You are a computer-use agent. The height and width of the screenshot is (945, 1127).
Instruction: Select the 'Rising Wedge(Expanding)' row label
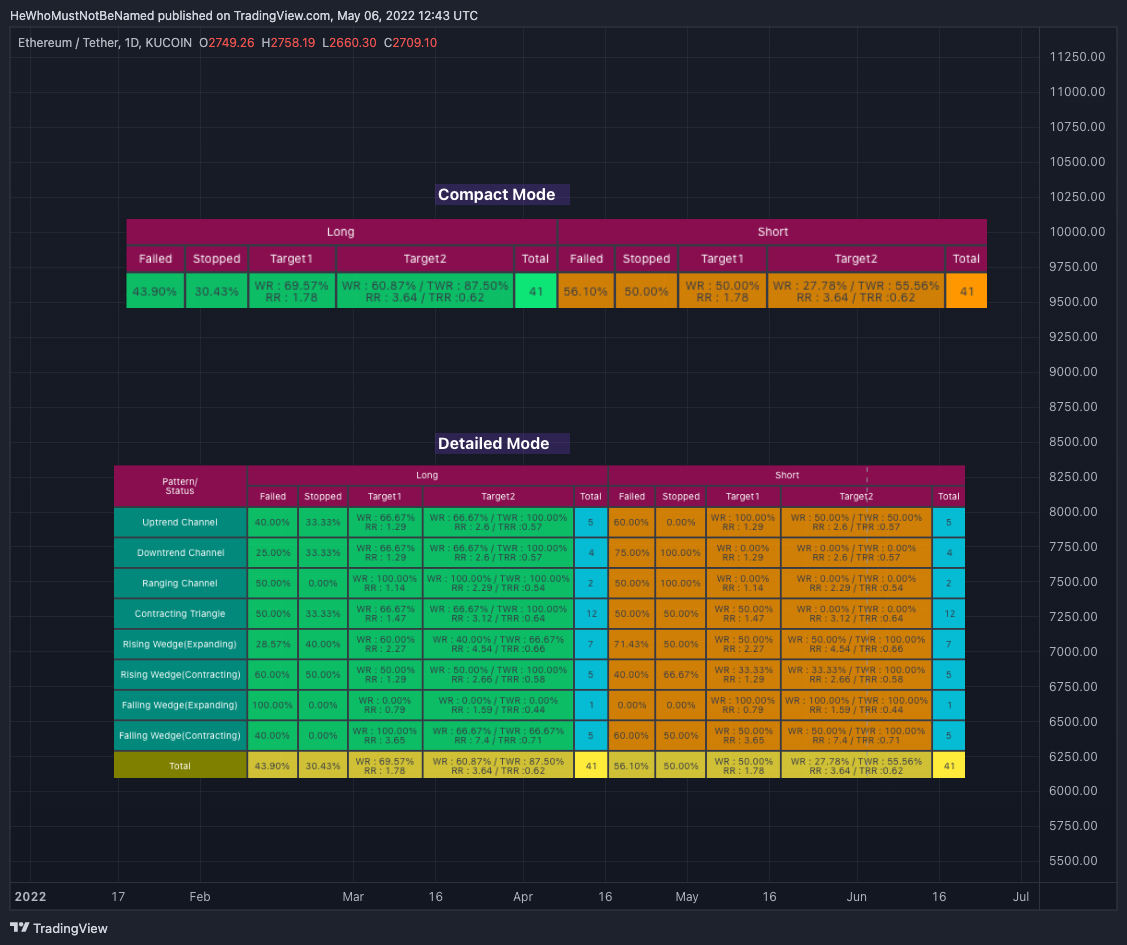pyautogui.click(x=180, y=645)
